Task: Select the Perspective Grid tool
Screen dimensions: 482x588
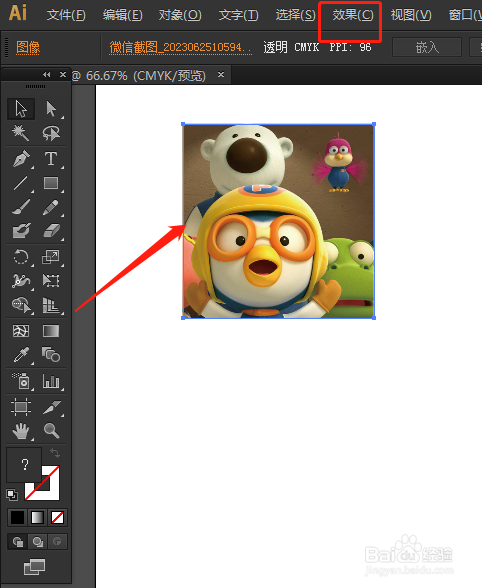Action: tap(51, 305)
